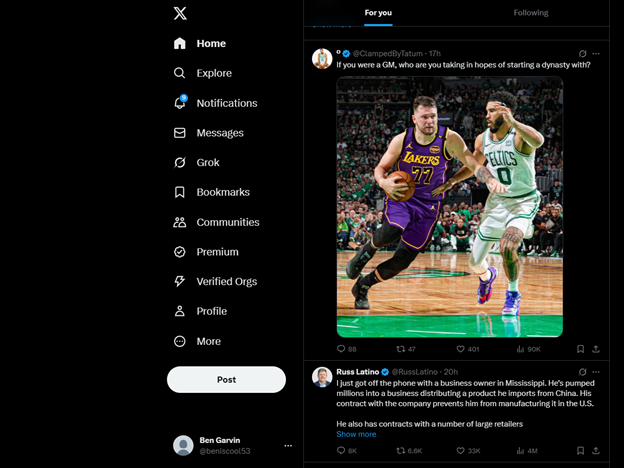
Task: Click the Post button
Action: pos(226,380)
